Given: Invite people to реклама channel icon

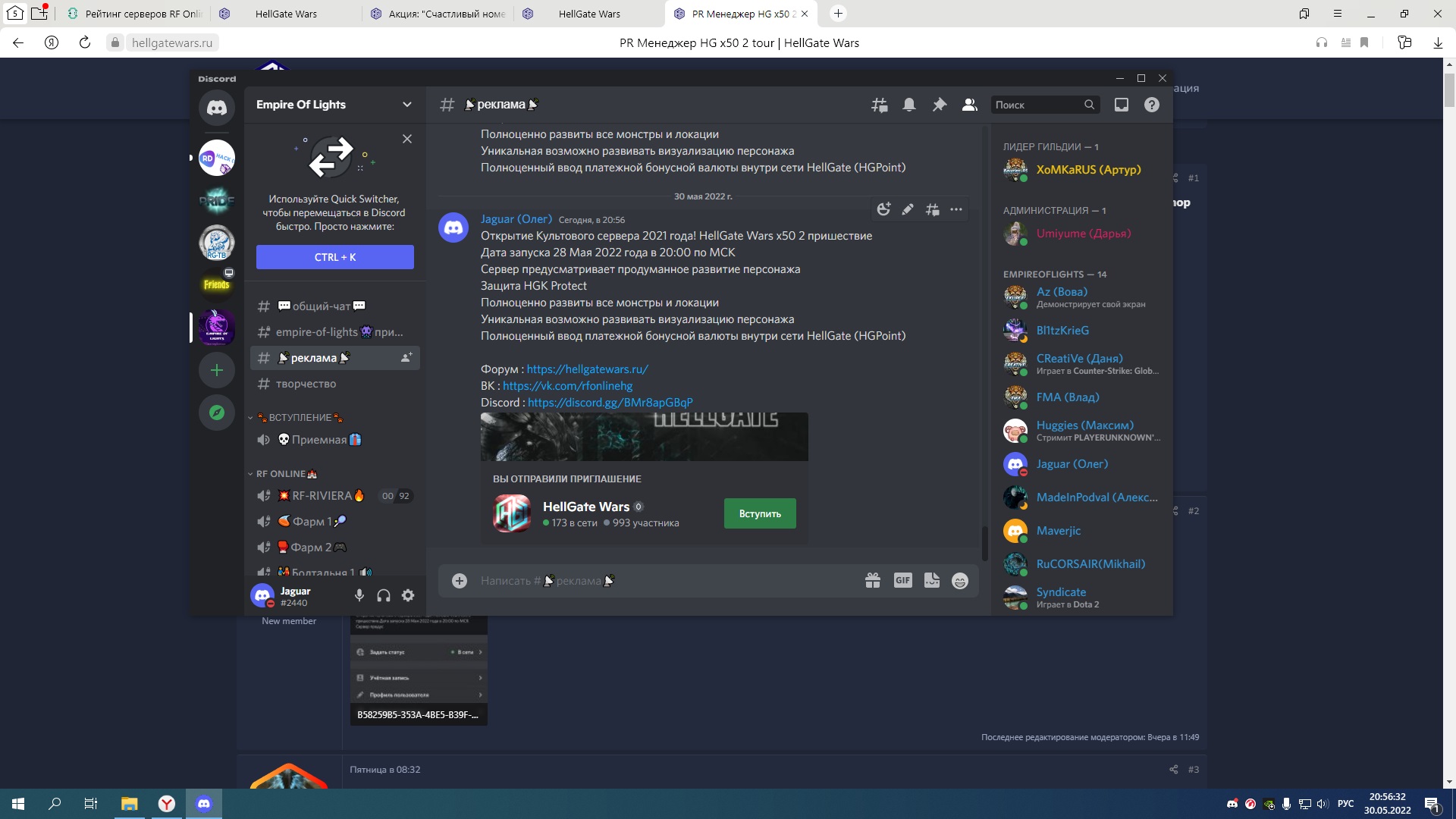Looking at the screenshot, I should tap(406, 357).
